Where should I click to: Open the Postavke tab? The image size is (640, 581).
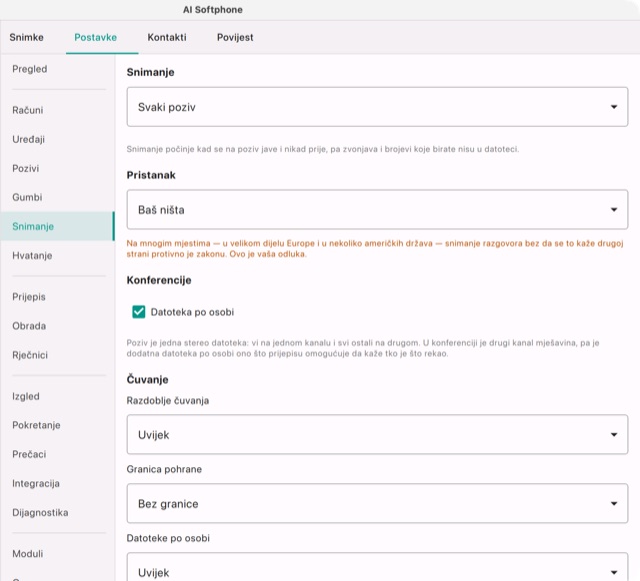click(96, 37)
